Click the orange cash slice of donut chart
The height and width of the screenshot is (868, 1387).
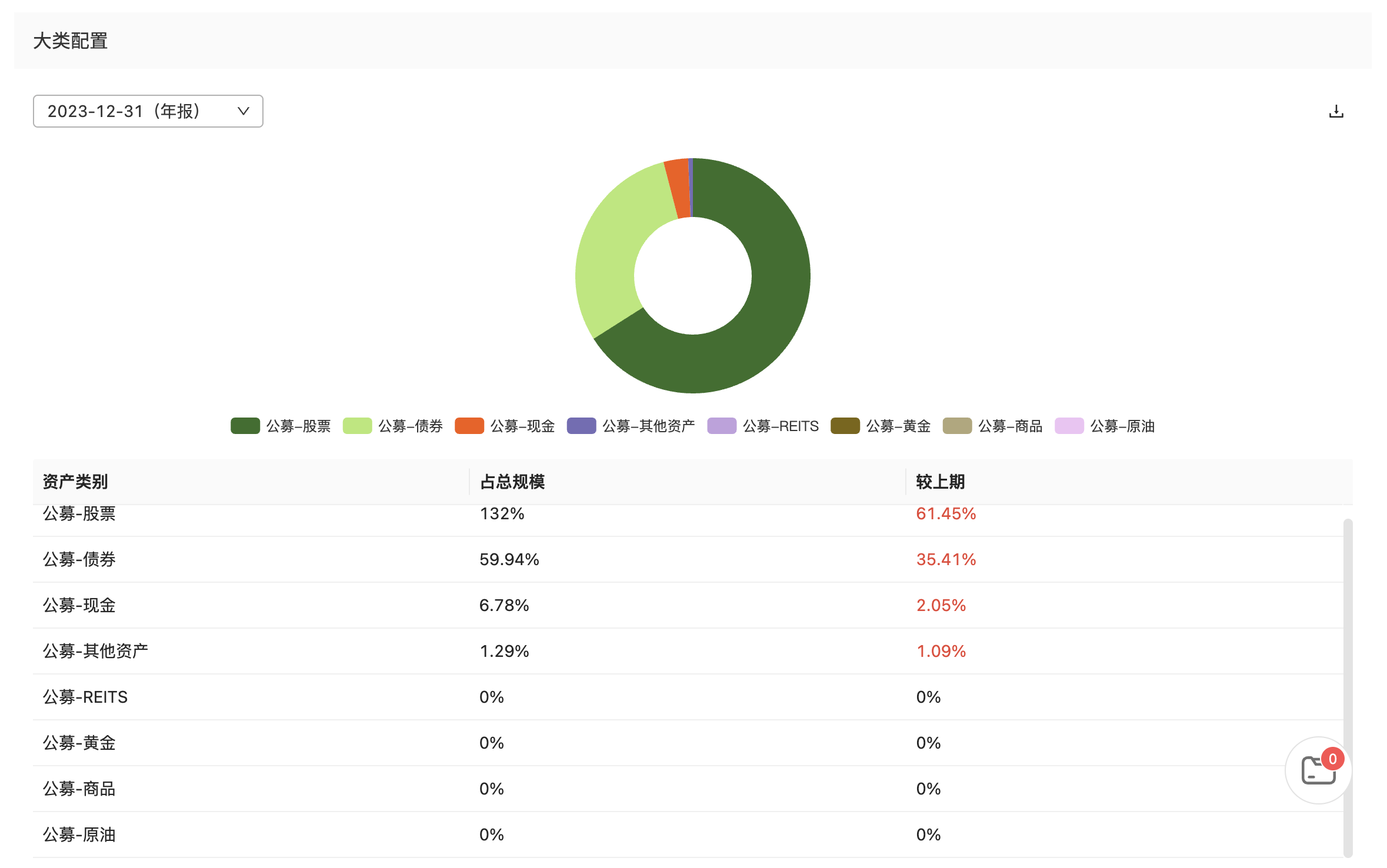678,188
